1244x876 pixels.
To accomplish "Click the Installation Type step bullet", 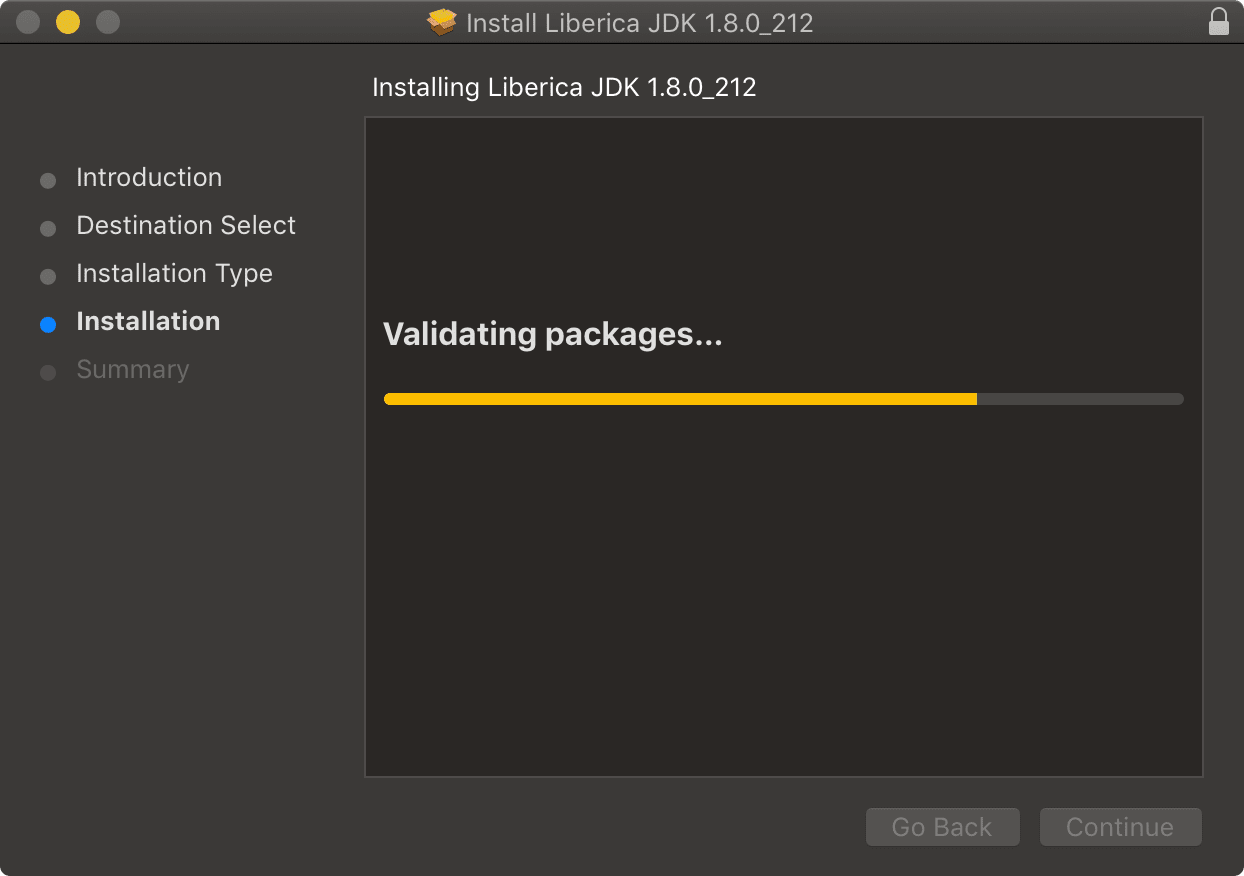I will pyautogui.click(x=48, y=276).
